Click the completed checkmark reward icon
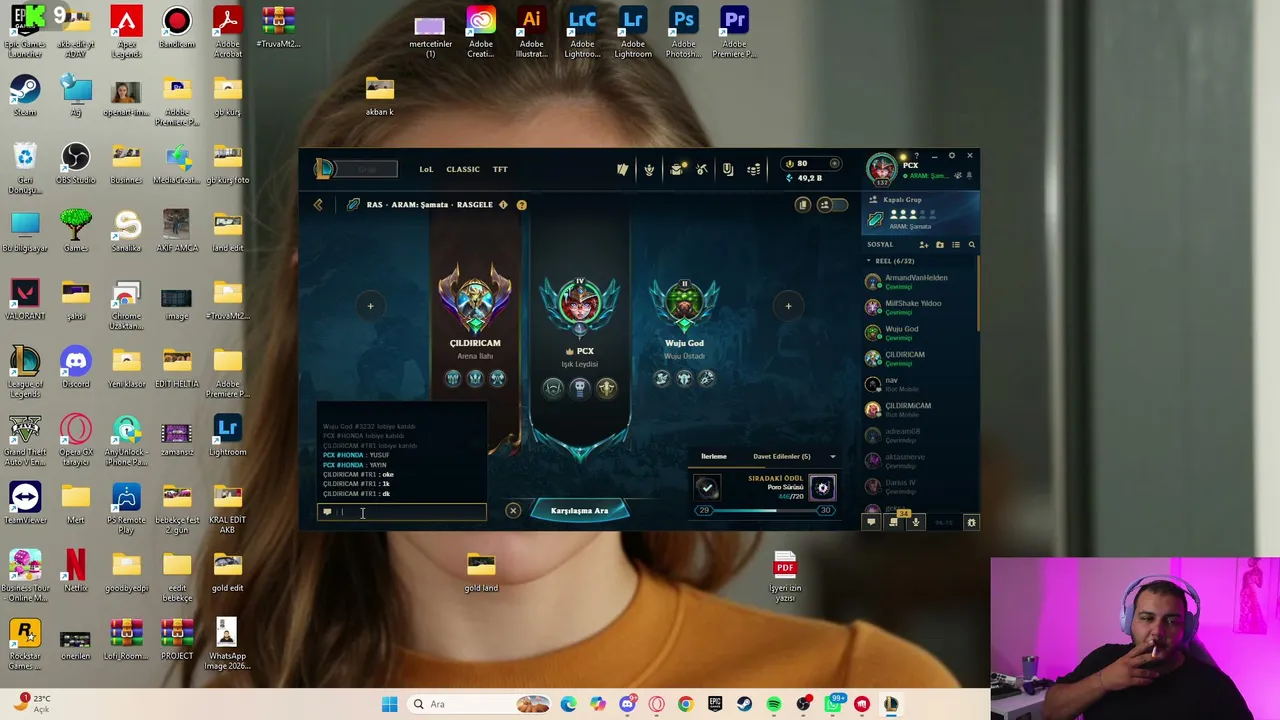The height and width of the screenshot is (720, 1280). coord(707,488)
